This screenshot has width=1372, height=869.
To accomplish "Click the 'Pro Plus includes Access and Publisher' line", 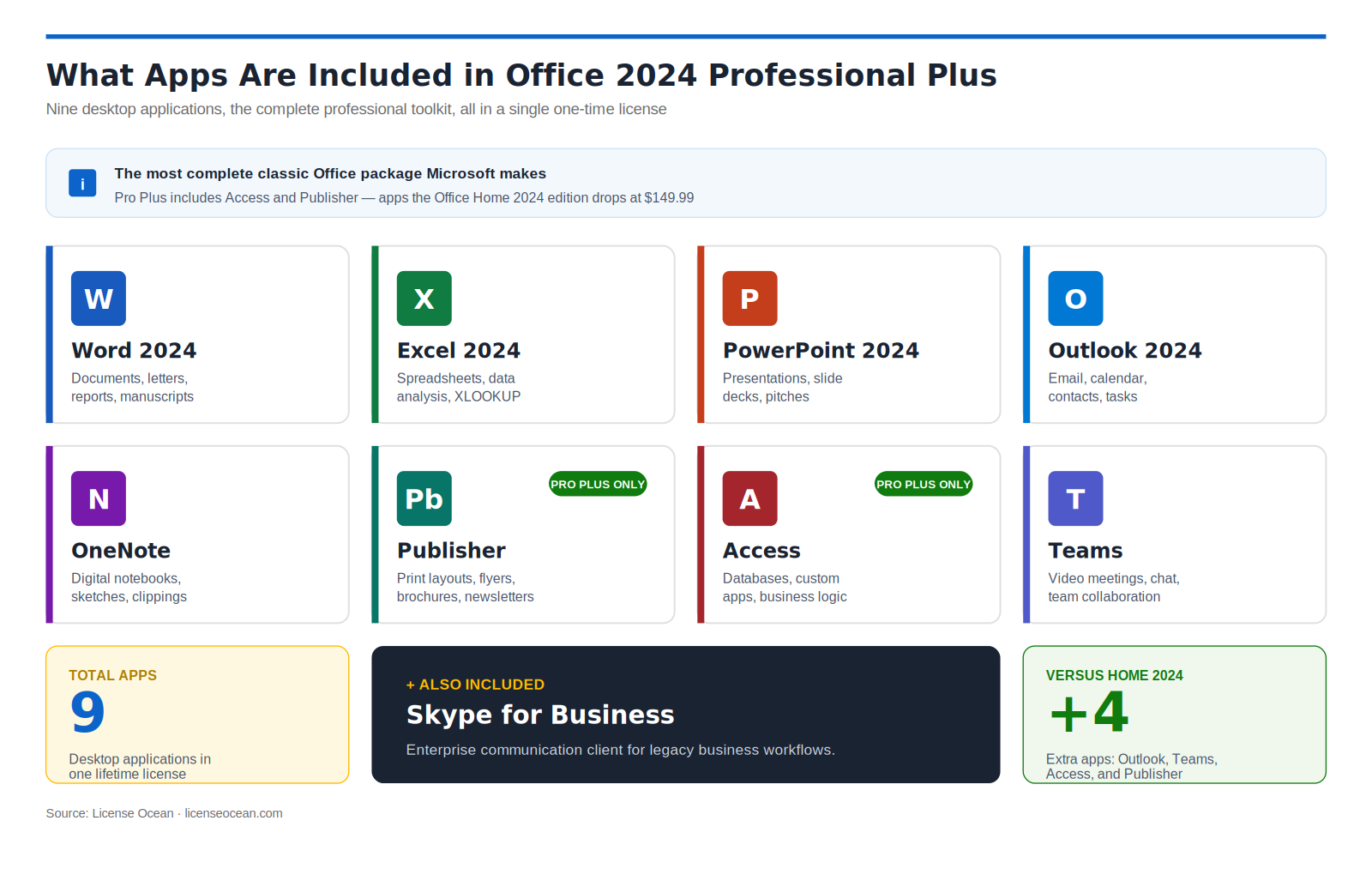I will (x=404, y=197).
